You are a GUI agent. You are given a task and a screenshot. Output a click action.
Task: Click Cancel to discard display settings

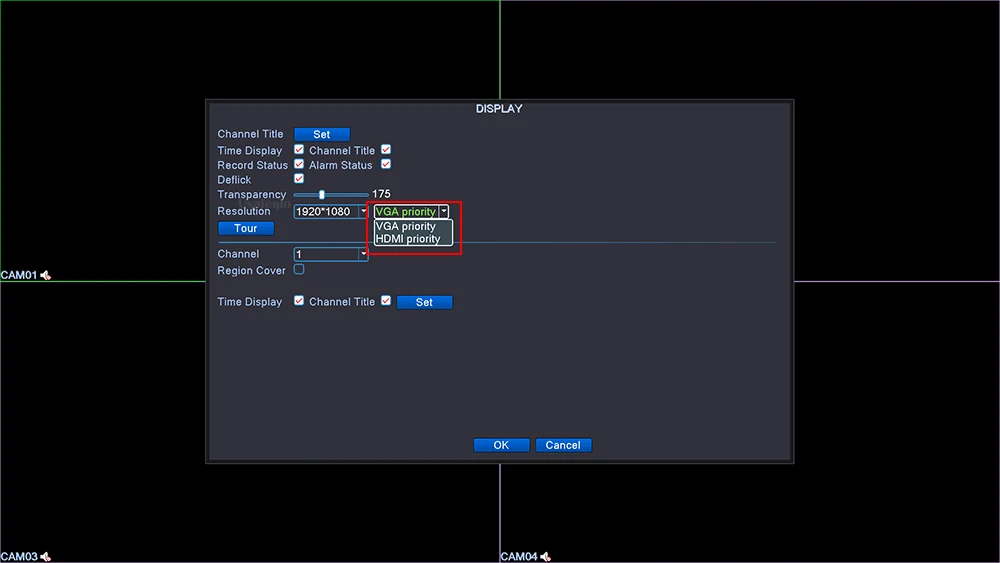(x=563, y=445)
